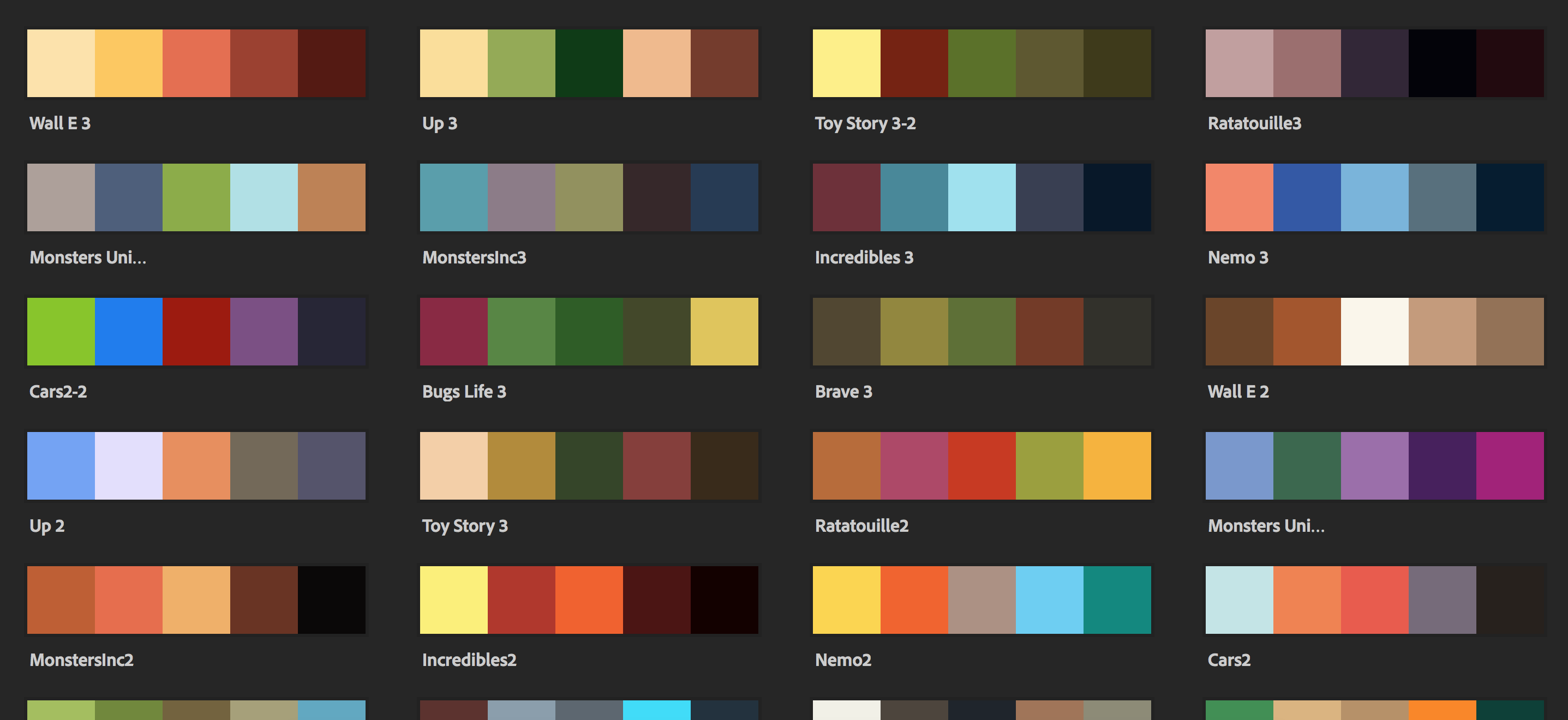The height and width of the screenshot is (720, 1568).
Task: Open the Up 3 palette label
Action: click(440, 124)
